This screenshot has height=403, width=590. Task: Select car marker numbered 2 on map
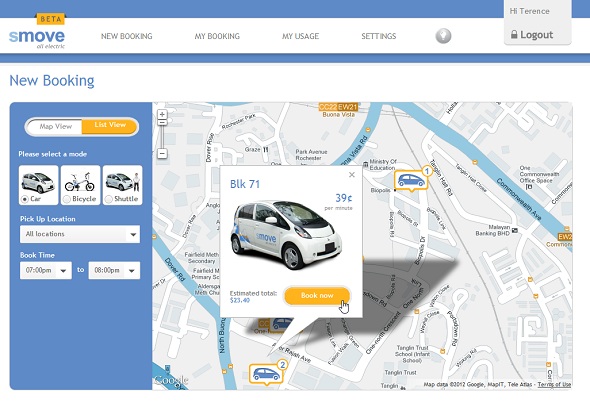[266, 373]
